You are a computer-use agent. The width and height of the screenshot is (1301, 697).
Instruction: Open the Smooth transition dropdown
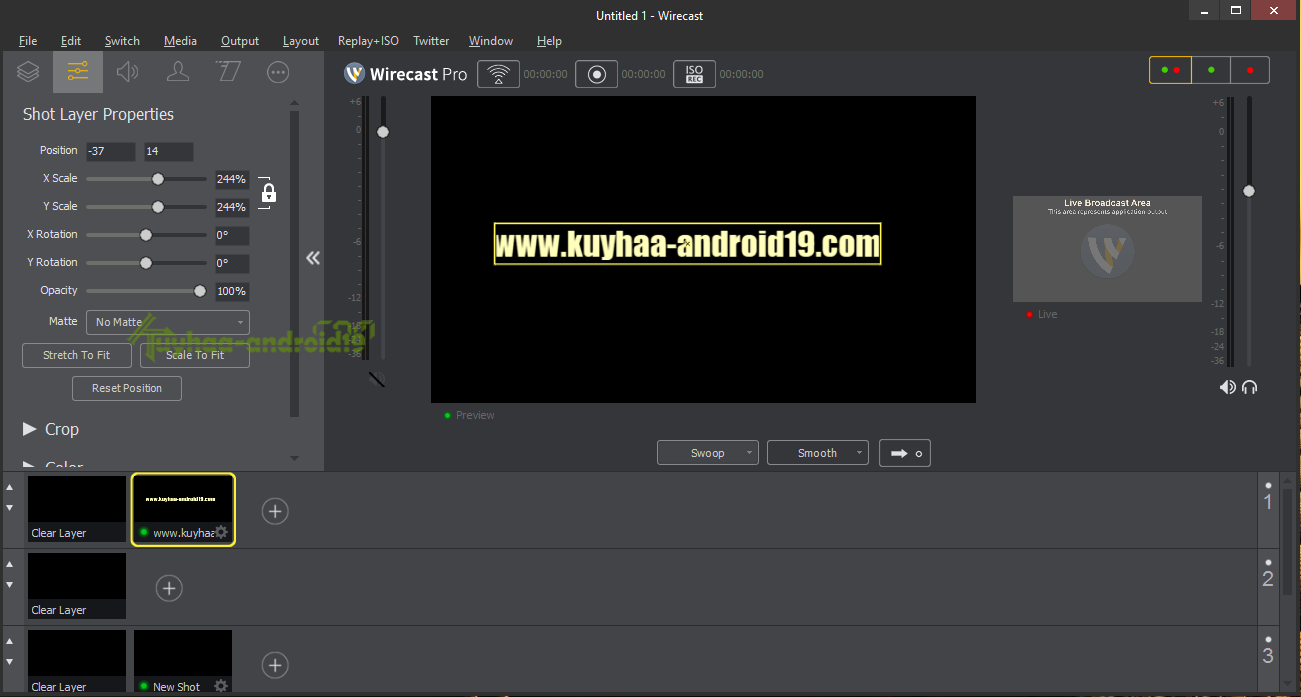tap(818, 453)
